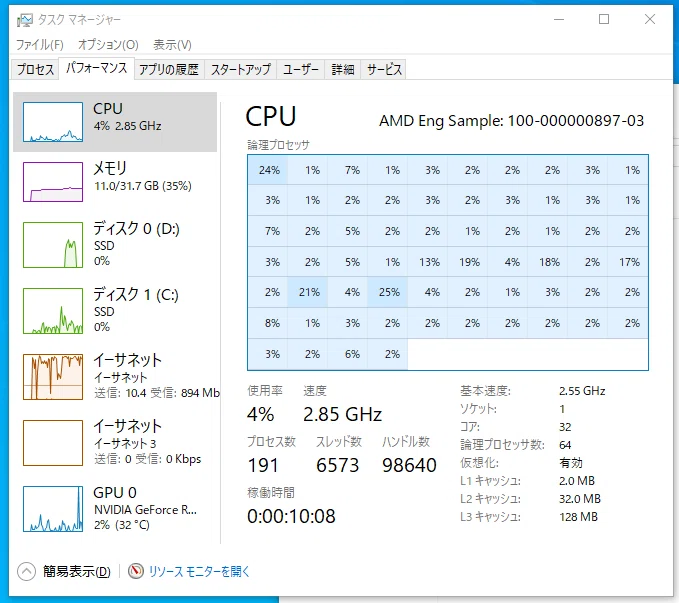Click the 24% logical processor cell

(267, 170)
